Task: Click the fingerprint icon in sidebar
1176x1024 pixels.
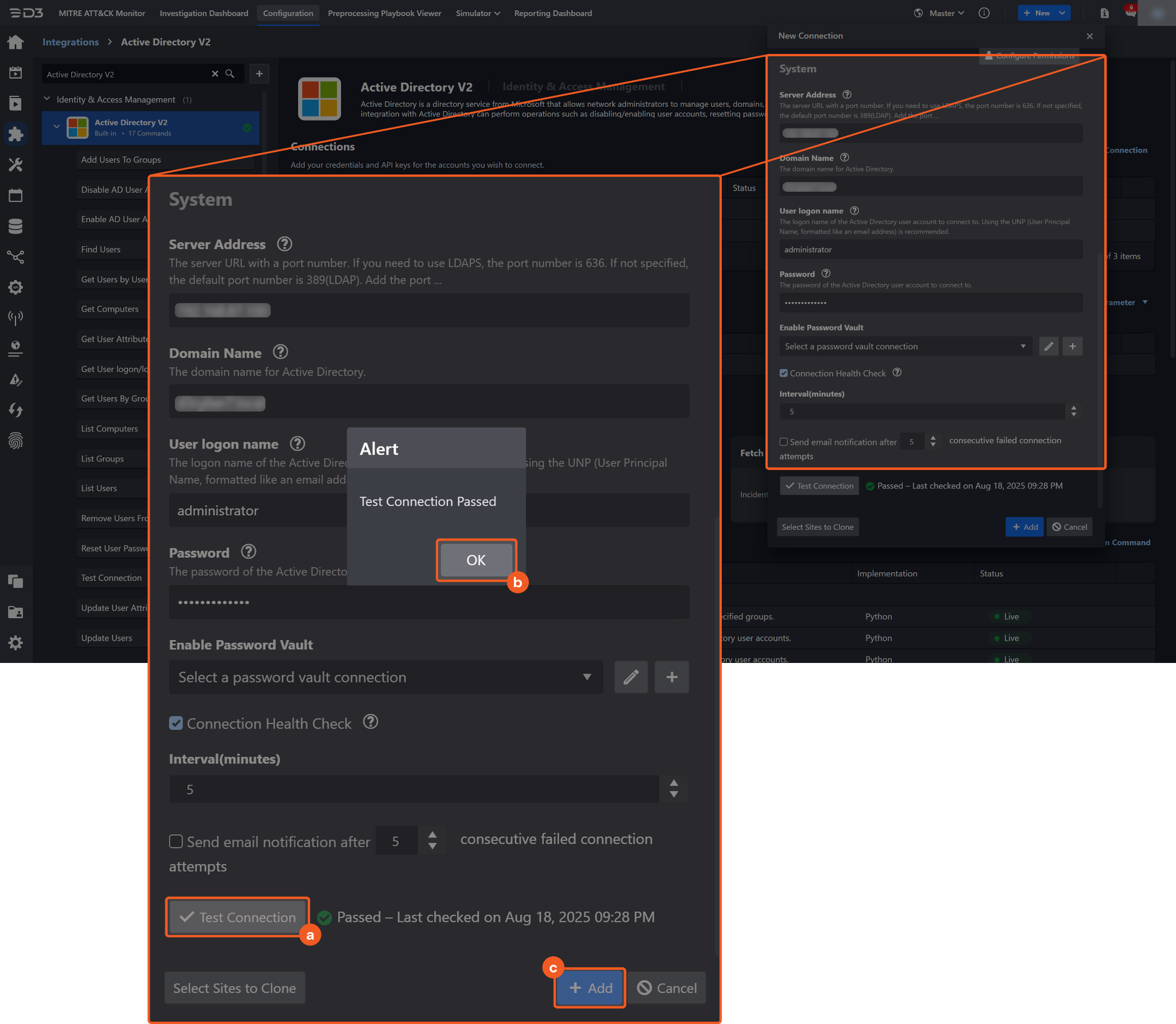Action: (x=16, y=441)
